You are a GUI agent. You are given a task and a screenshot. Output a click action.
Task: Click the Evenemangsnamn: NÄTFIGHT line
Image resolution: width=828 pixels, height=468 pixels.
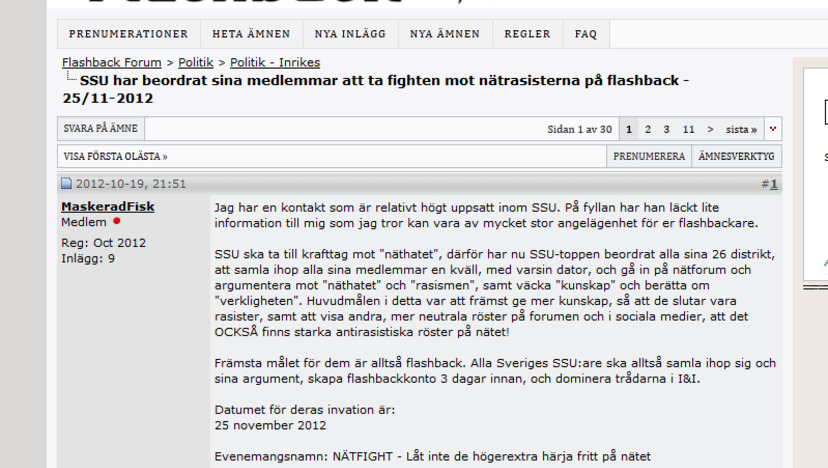[x=432, y=456]
